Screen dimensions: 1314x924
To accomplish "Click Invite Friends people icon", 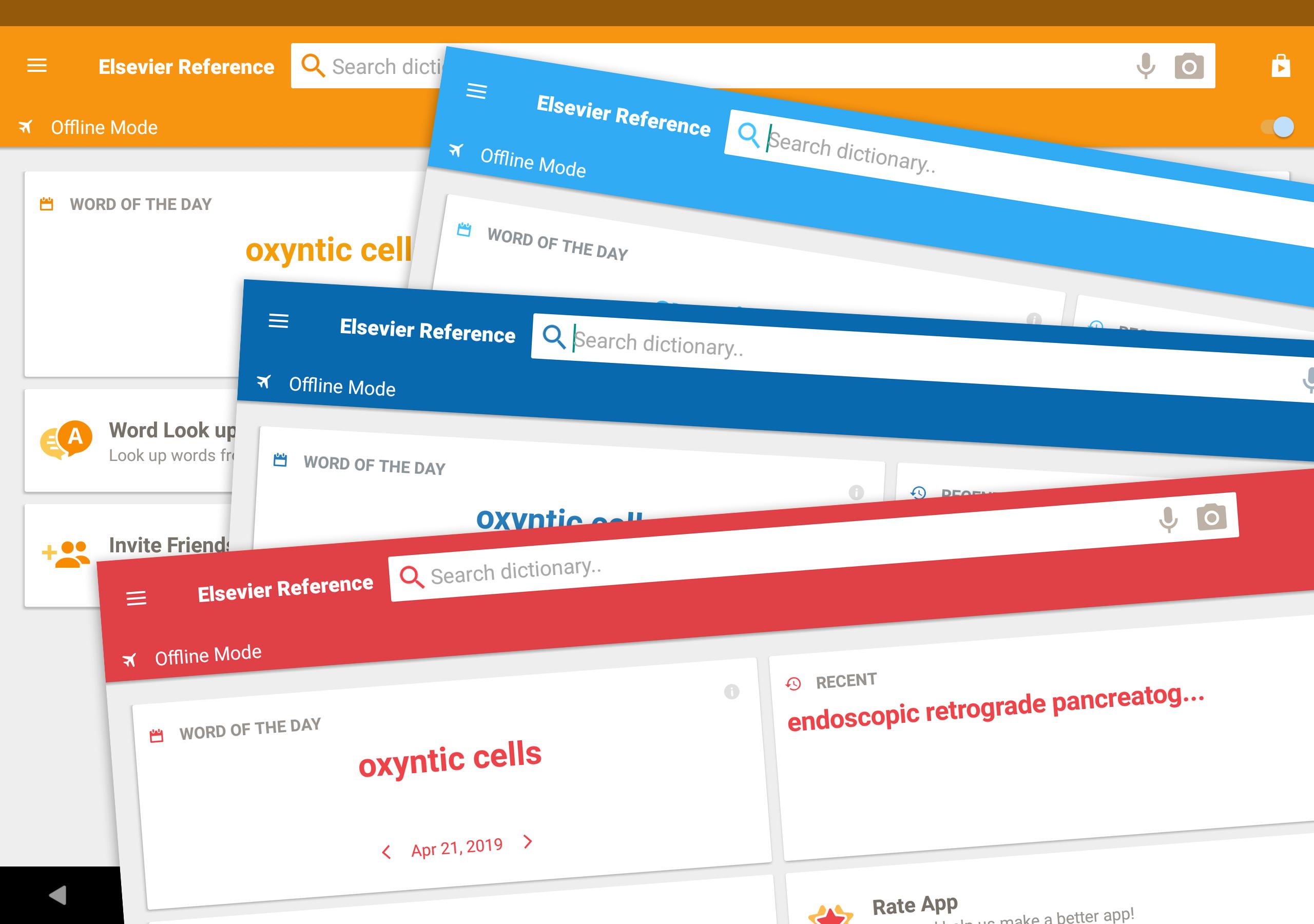I will tap(66, 553).
